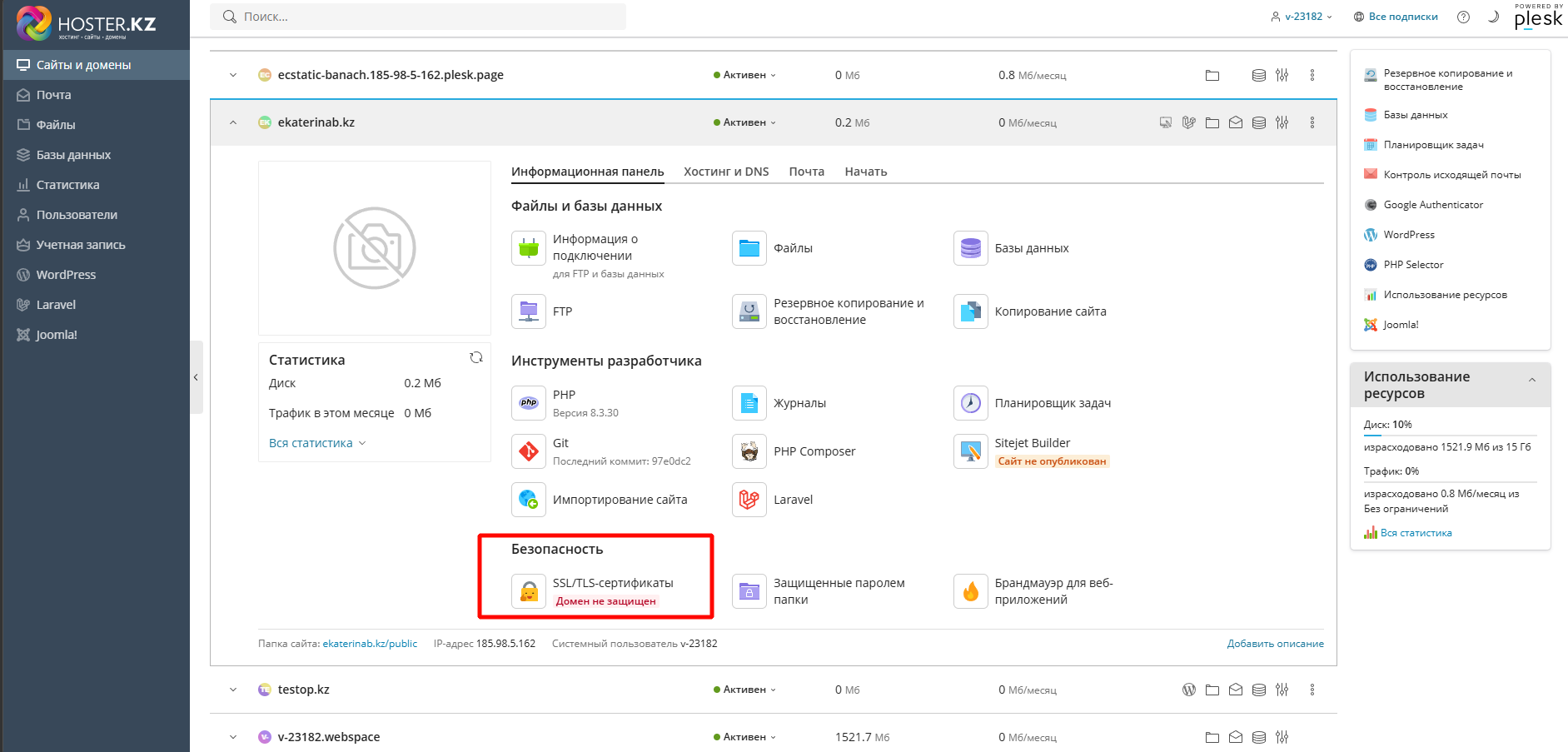Click the SSL/TLS certificates lock icon
The width and height of the screenshot is (1568, 752).
click(529, 591)
